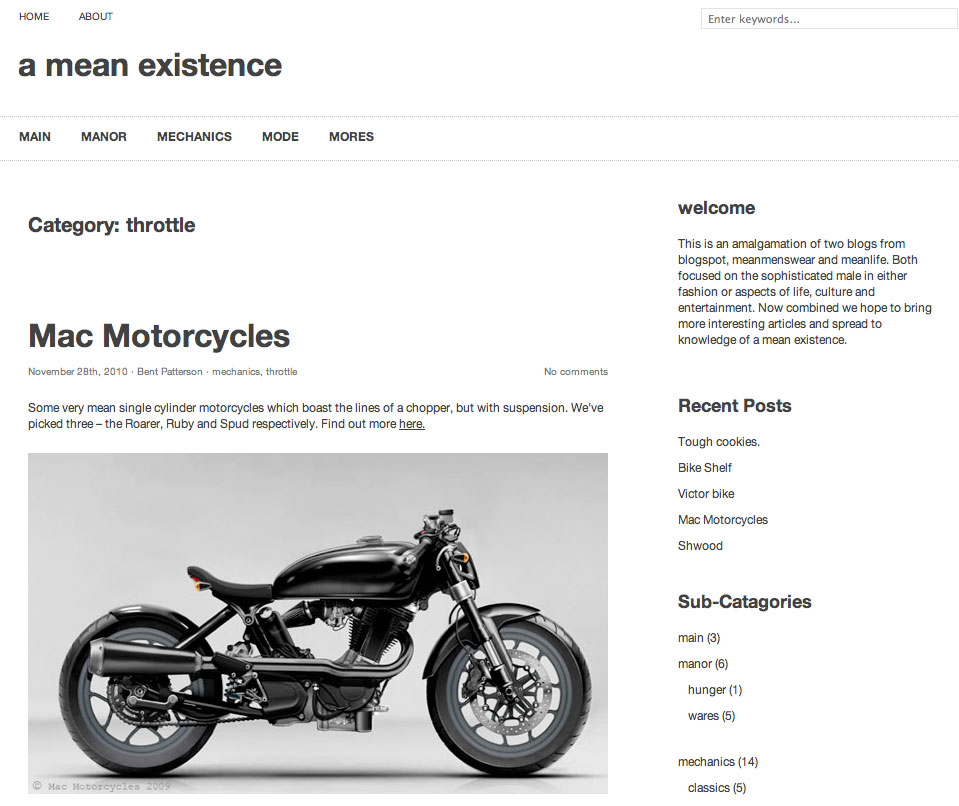Open recent post 'Tough cookies.'

coord(719,442)
